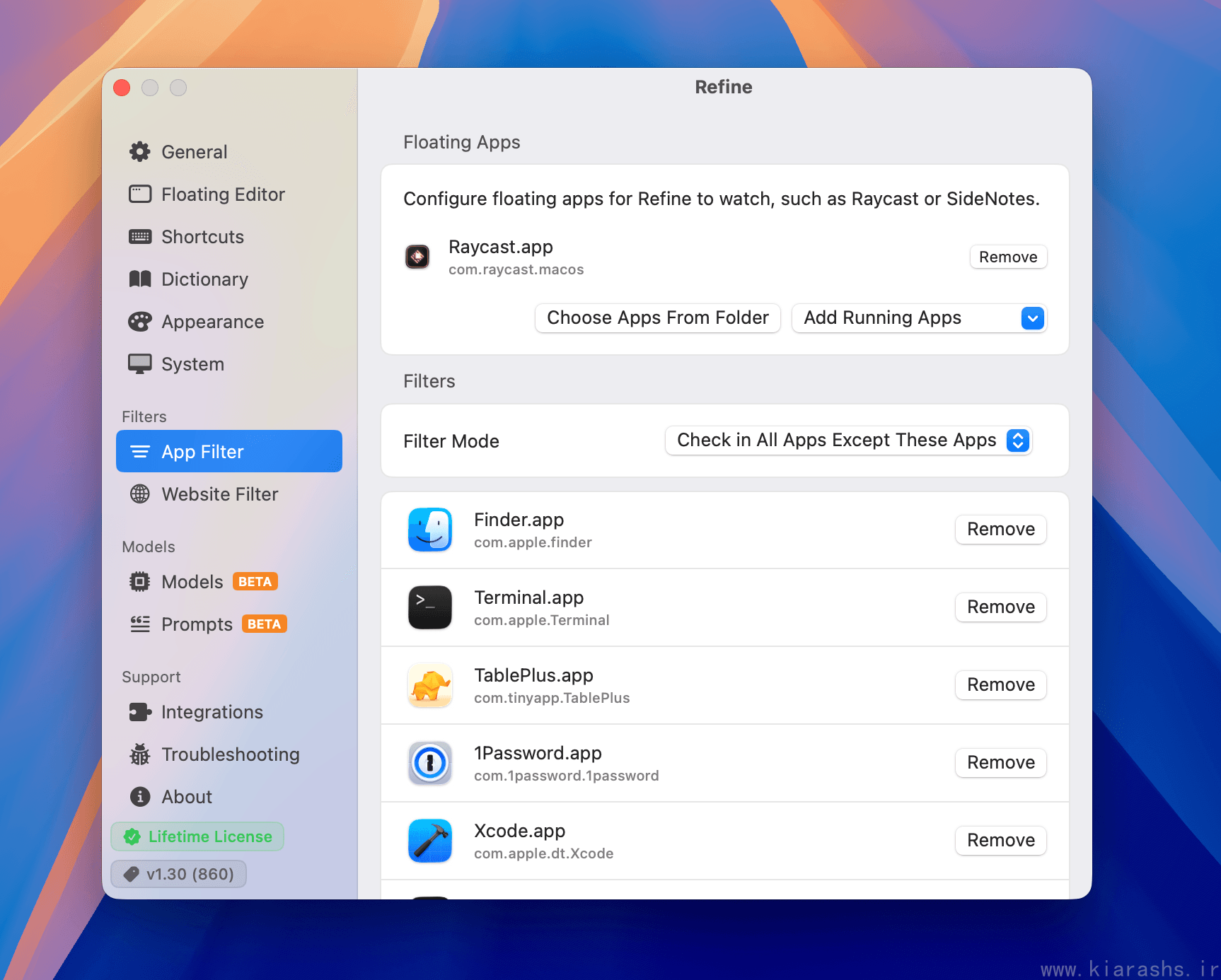Click the Xcode hammer icon
This screenshot has width=1221, height=980.
pos(430,841)
